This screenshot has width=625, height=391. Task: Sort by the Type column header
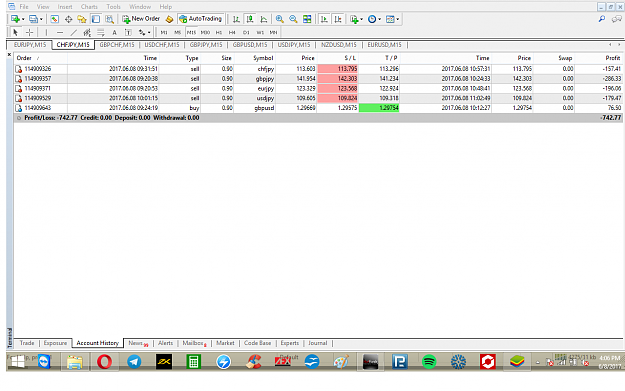point(180,58)
